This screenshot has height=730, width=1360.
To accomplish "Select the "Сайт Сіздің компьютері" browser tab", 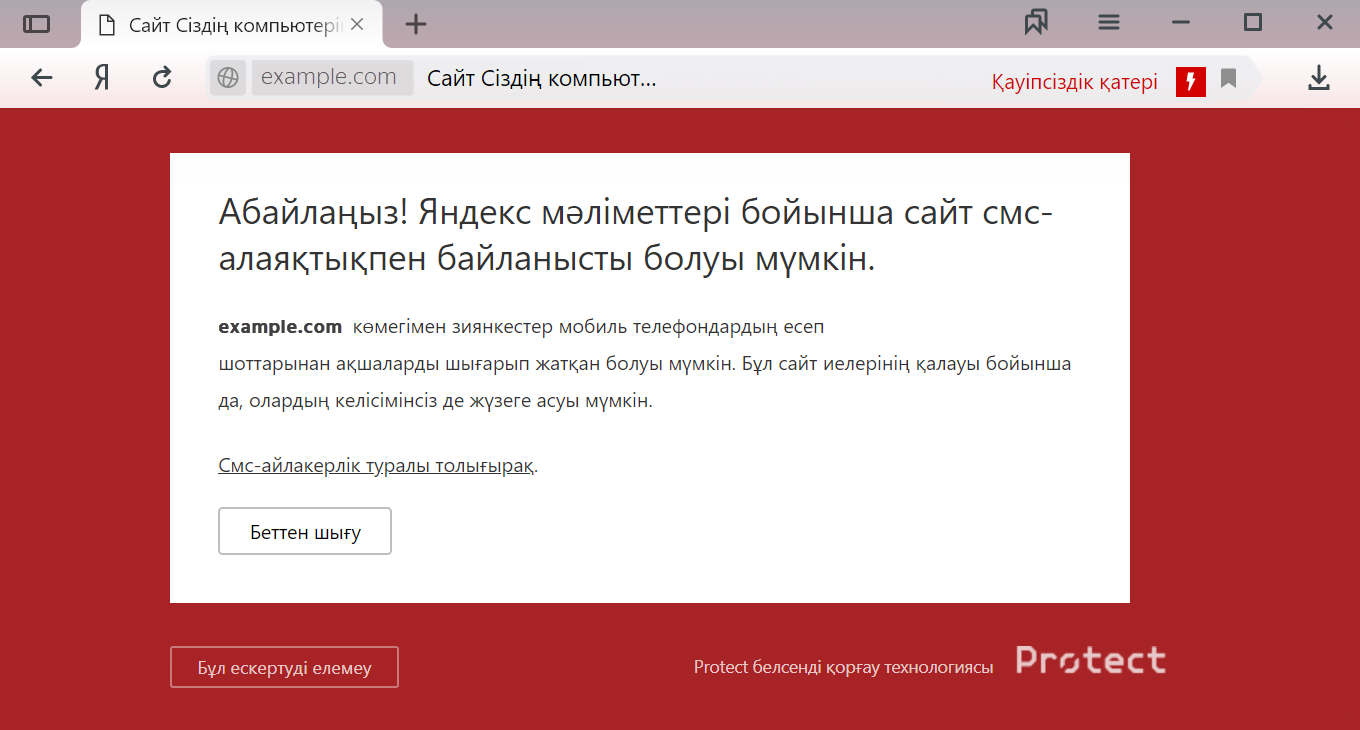I will (x=231, y=25).
